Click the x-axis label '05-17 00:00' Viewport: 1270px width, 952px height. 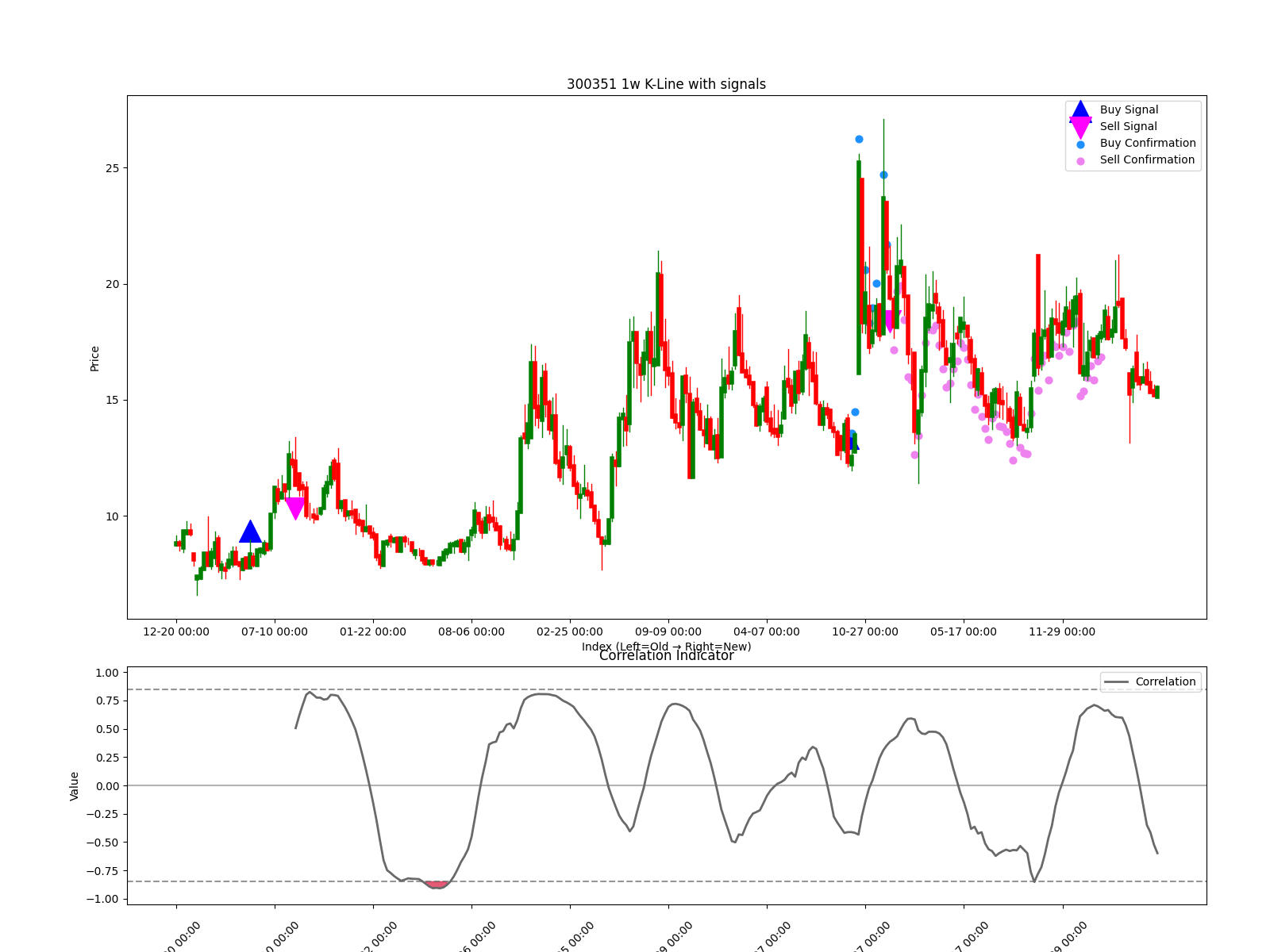pyautogui.click(x=964, y=631)
